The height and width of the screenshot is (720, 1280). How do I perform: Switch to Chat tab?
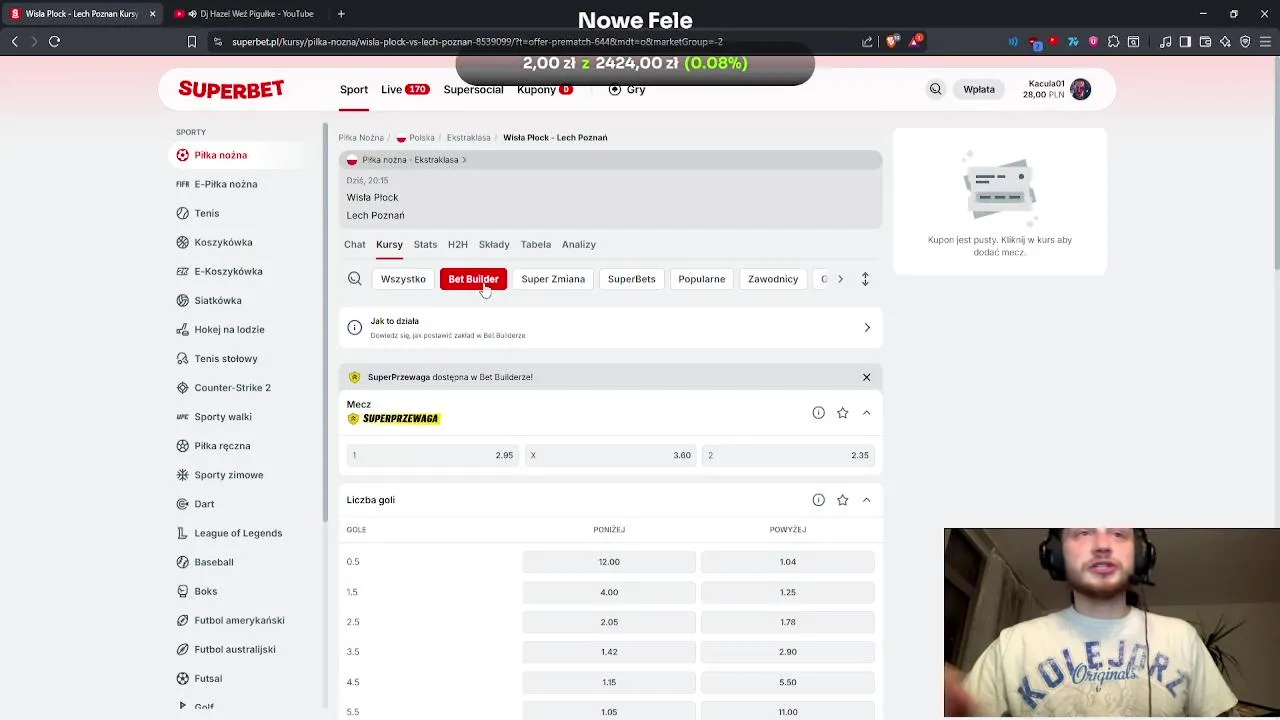coord(355,244)
